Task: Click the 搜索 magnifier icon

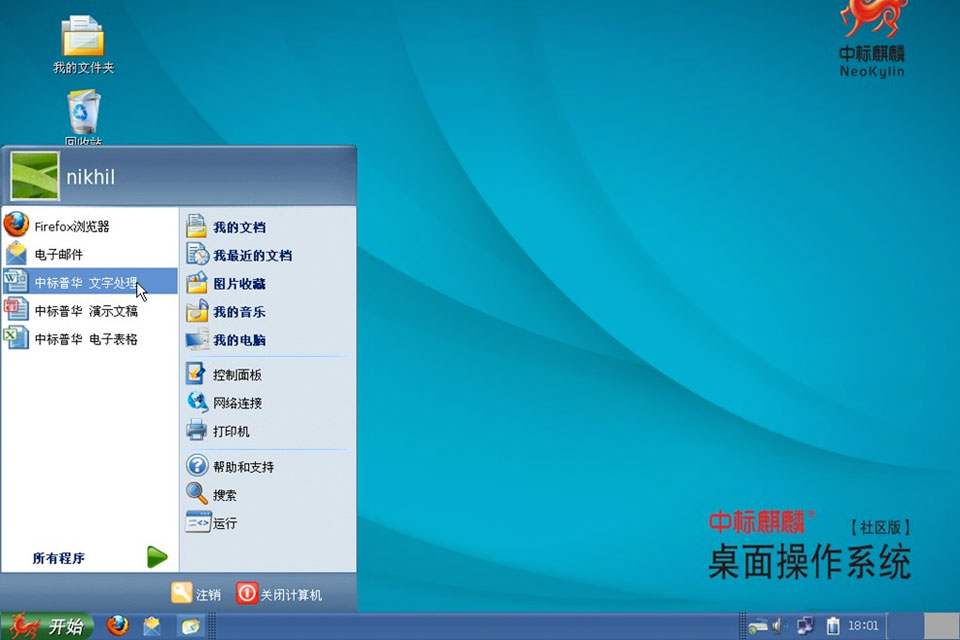Action: coord(197,493)
